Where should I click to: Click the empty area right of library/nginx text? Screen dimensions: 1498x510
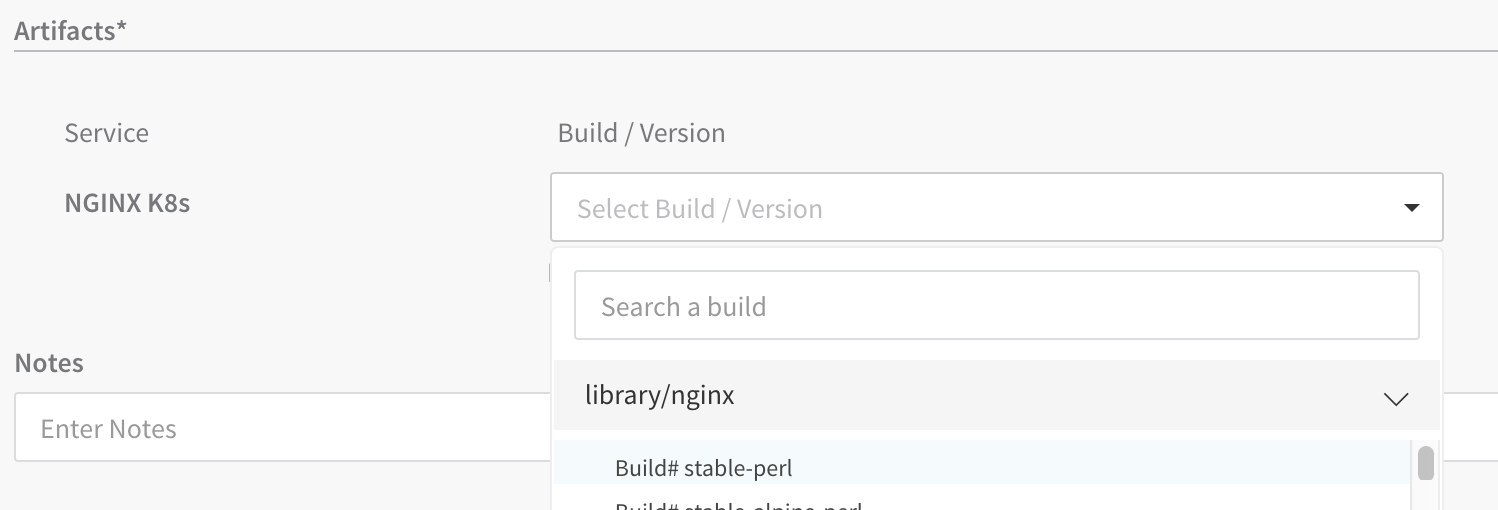tap(1050, 396)
